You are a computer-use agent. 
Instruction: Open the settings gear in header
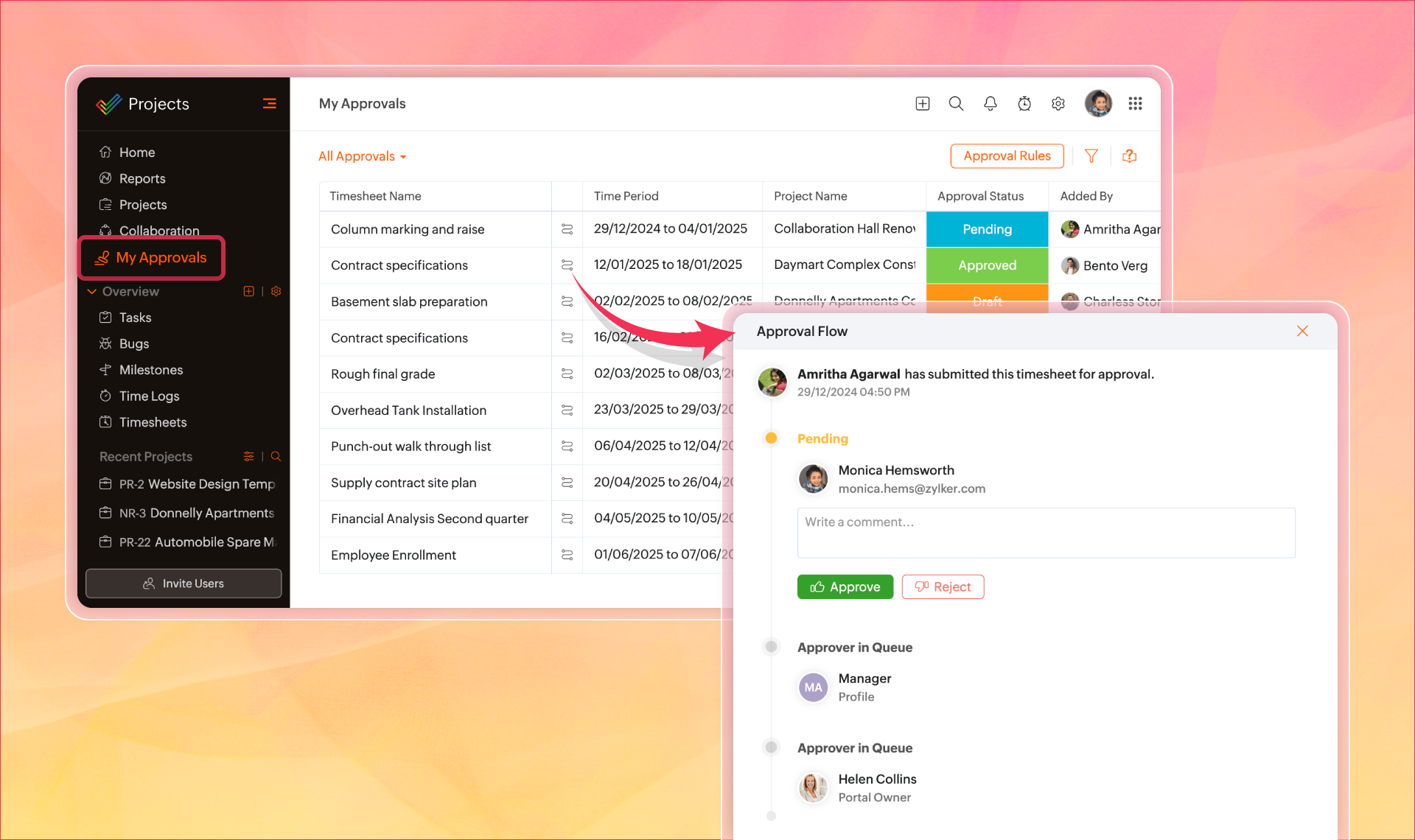[x=1058, y=104]
